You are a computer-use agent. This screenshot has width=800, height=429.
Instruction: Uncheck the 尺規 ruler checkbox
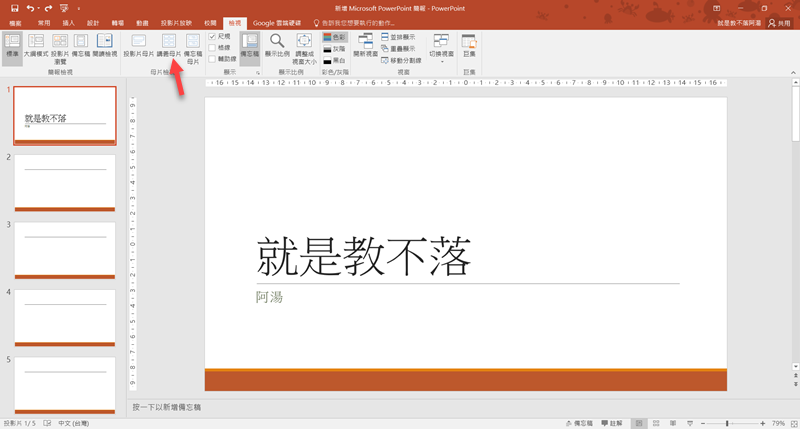pos(212,36)
